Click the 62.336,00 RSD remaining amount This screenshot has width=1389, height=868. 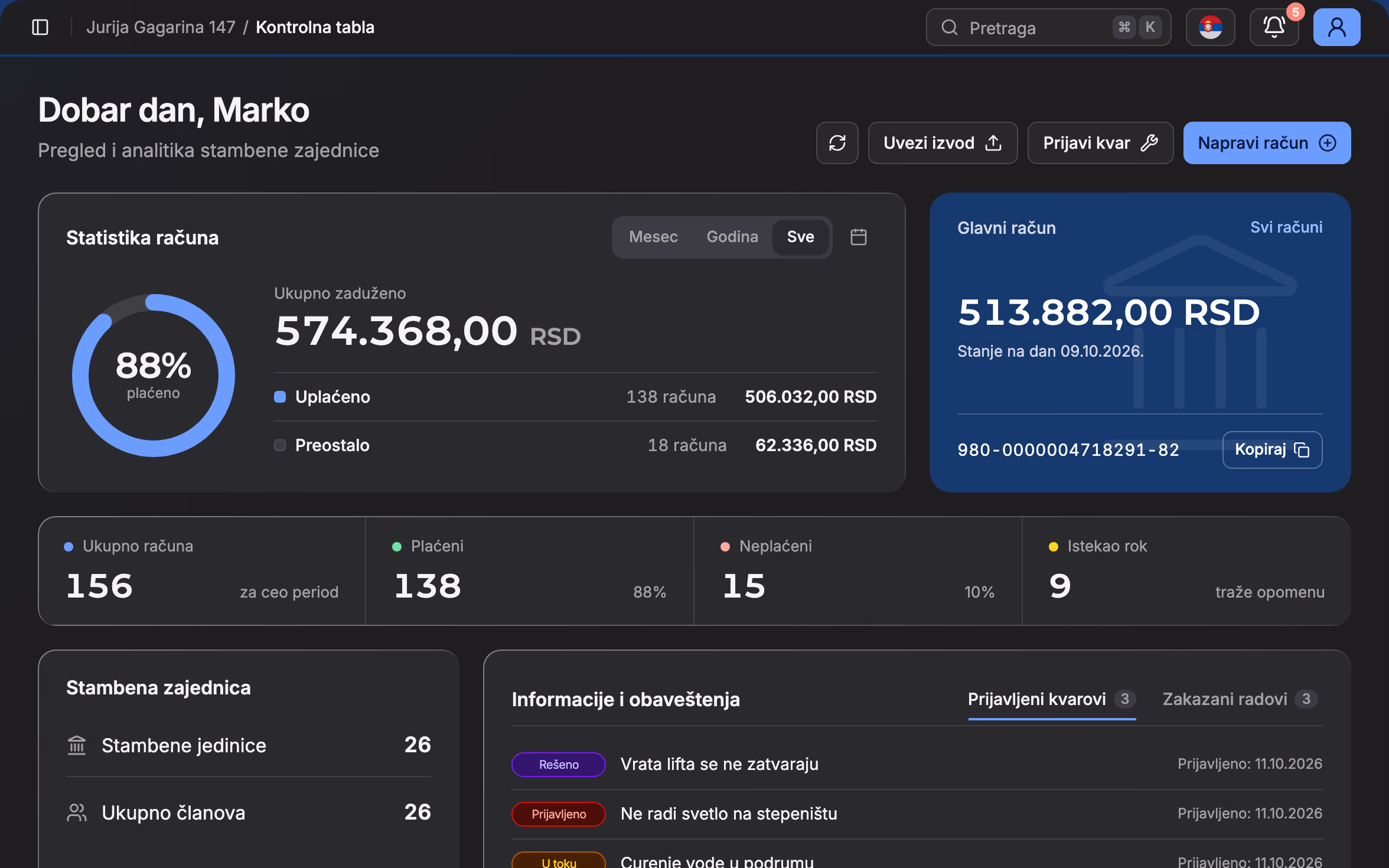point(816,445)
